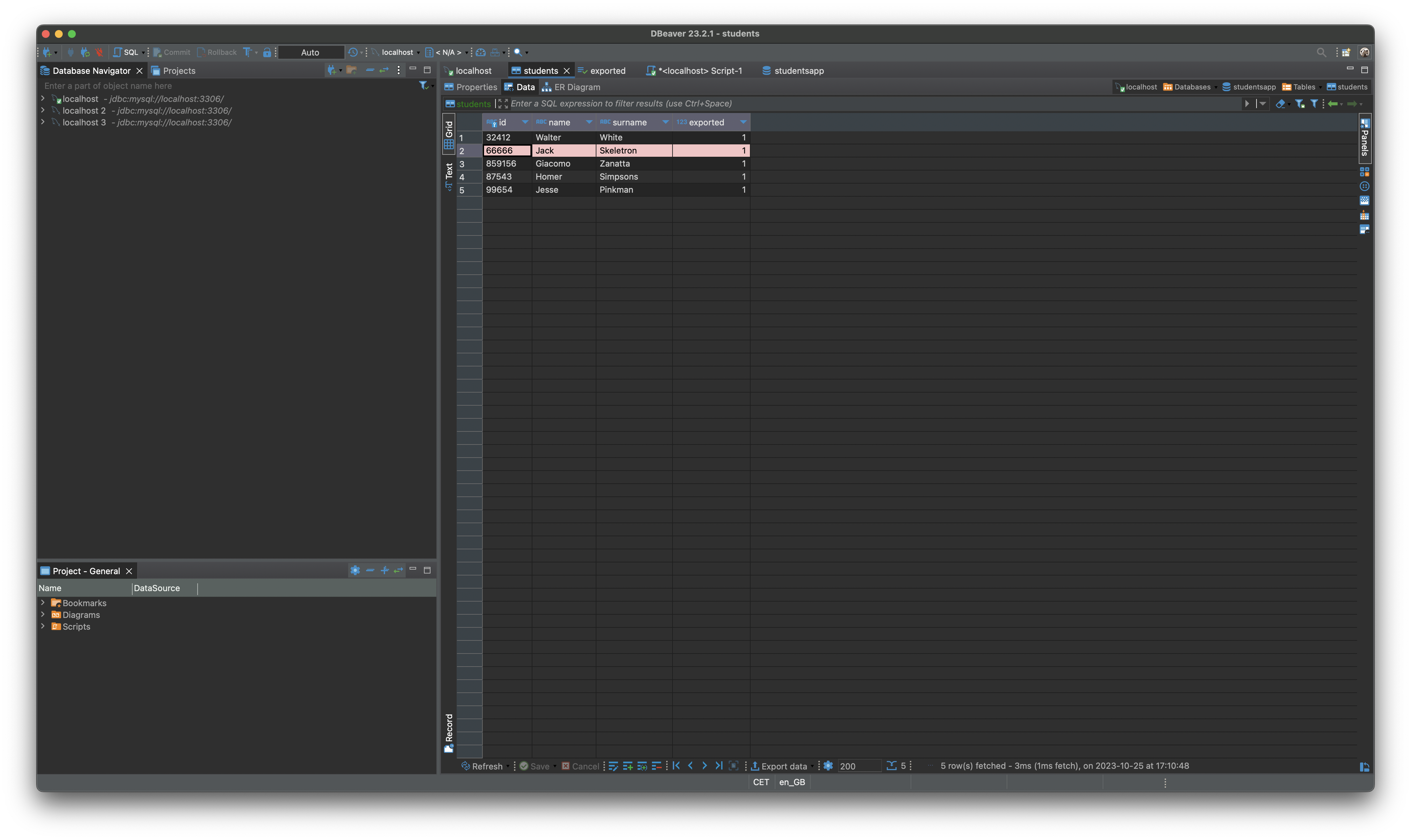
Task: Open Navigator view menu three dots
Action: (398, 70)
